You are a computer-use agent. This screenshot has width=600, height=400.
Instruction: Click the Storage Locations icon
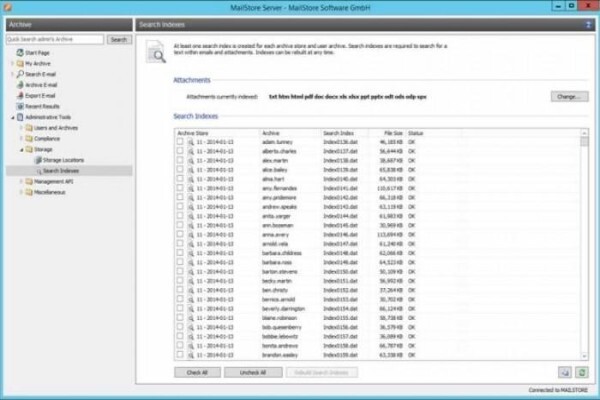click(x=38, y=160)
